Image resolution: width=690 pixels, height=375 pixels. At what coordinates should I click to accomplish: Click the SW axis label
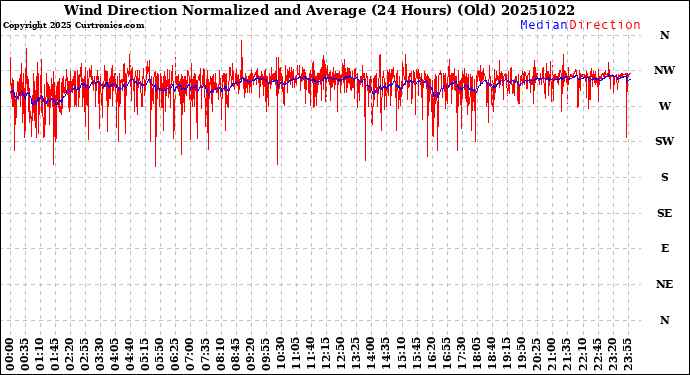664,141
